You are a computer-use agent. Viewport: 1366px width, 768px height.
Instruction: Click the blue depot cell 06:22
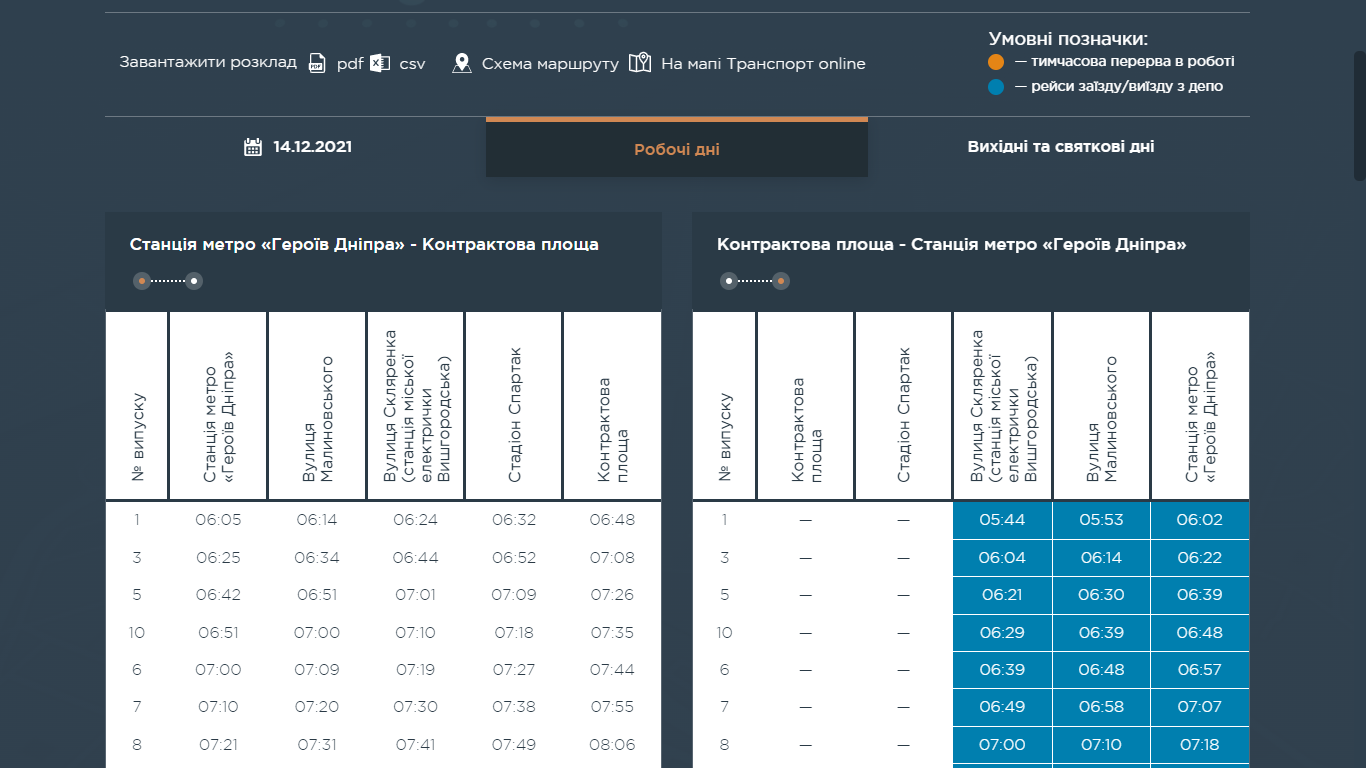pos(1200,558)
